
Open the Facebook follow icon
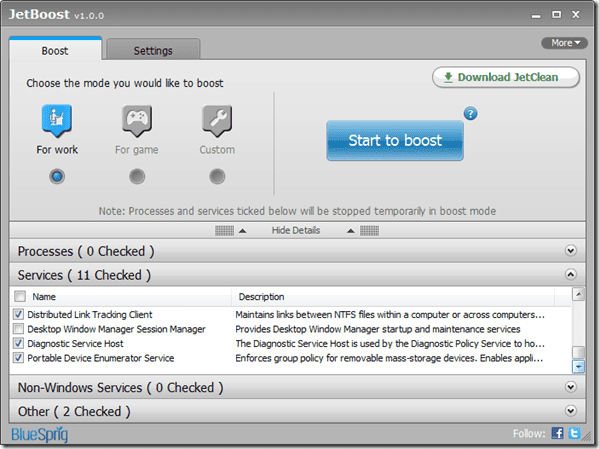[557, 433]
